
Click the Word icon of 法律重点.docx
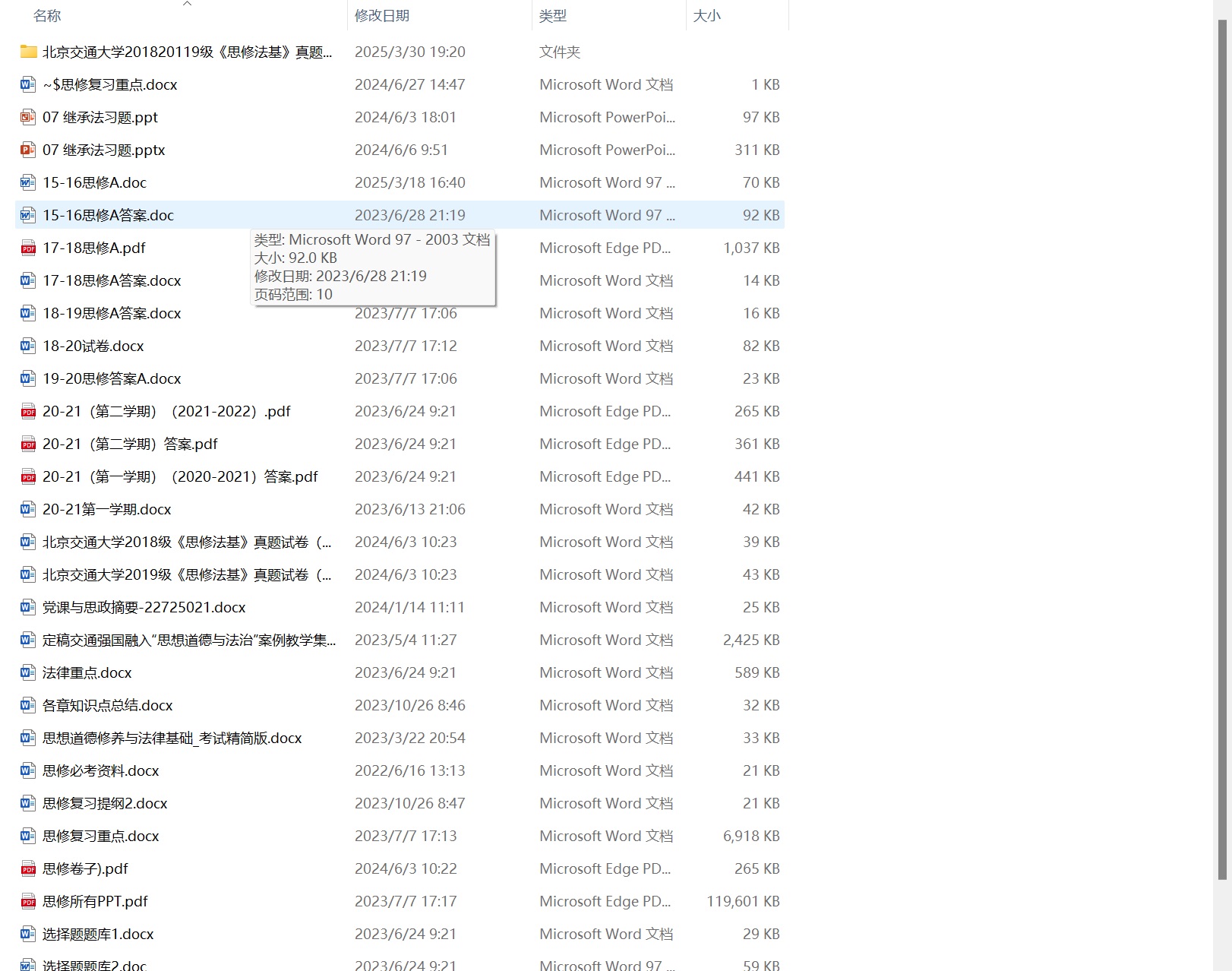pyautogui.click(x=28, y=672)
